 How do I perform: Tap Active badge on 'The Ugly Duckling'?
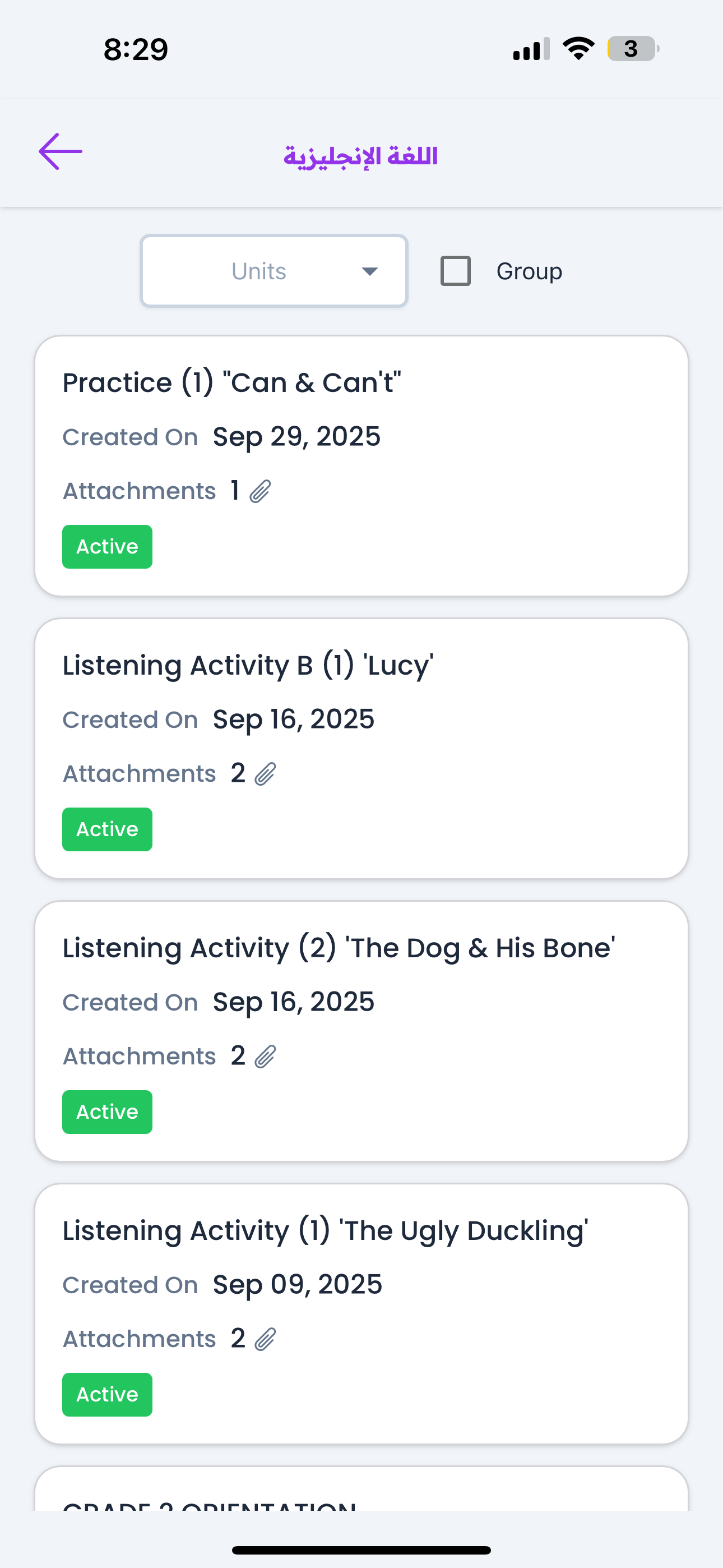pos(107,1394)
